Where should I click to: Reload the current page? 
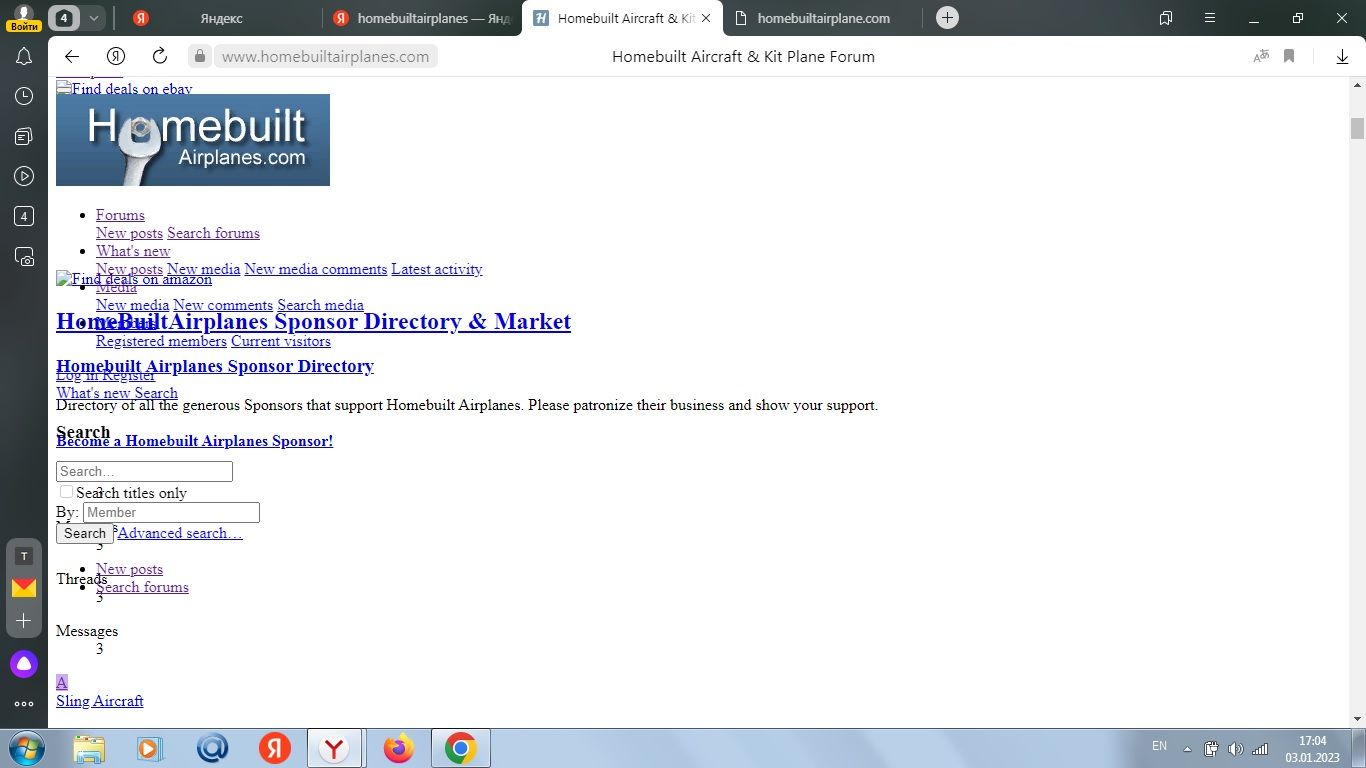pyautogui.click(x=160, y=57)
